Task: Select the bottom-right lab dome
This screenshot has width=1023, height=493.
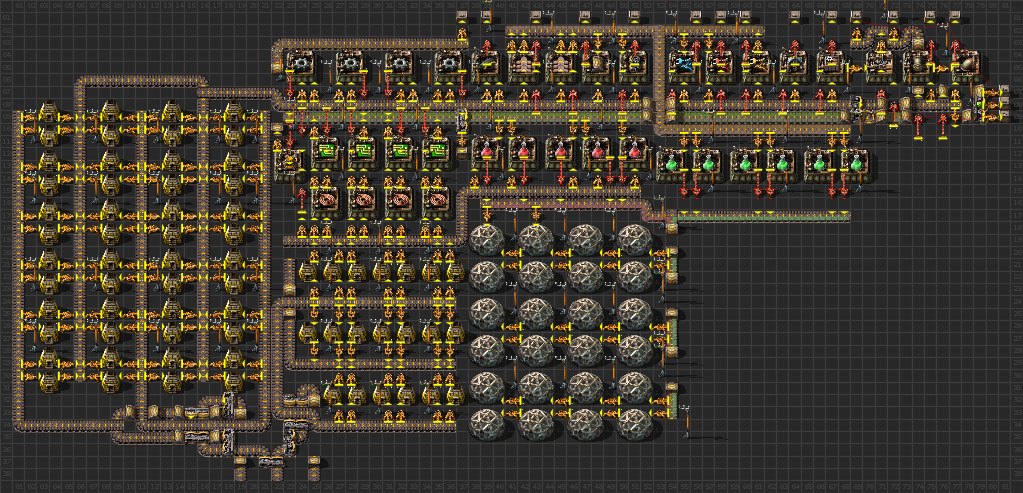Action: click(x=635, y=423)
